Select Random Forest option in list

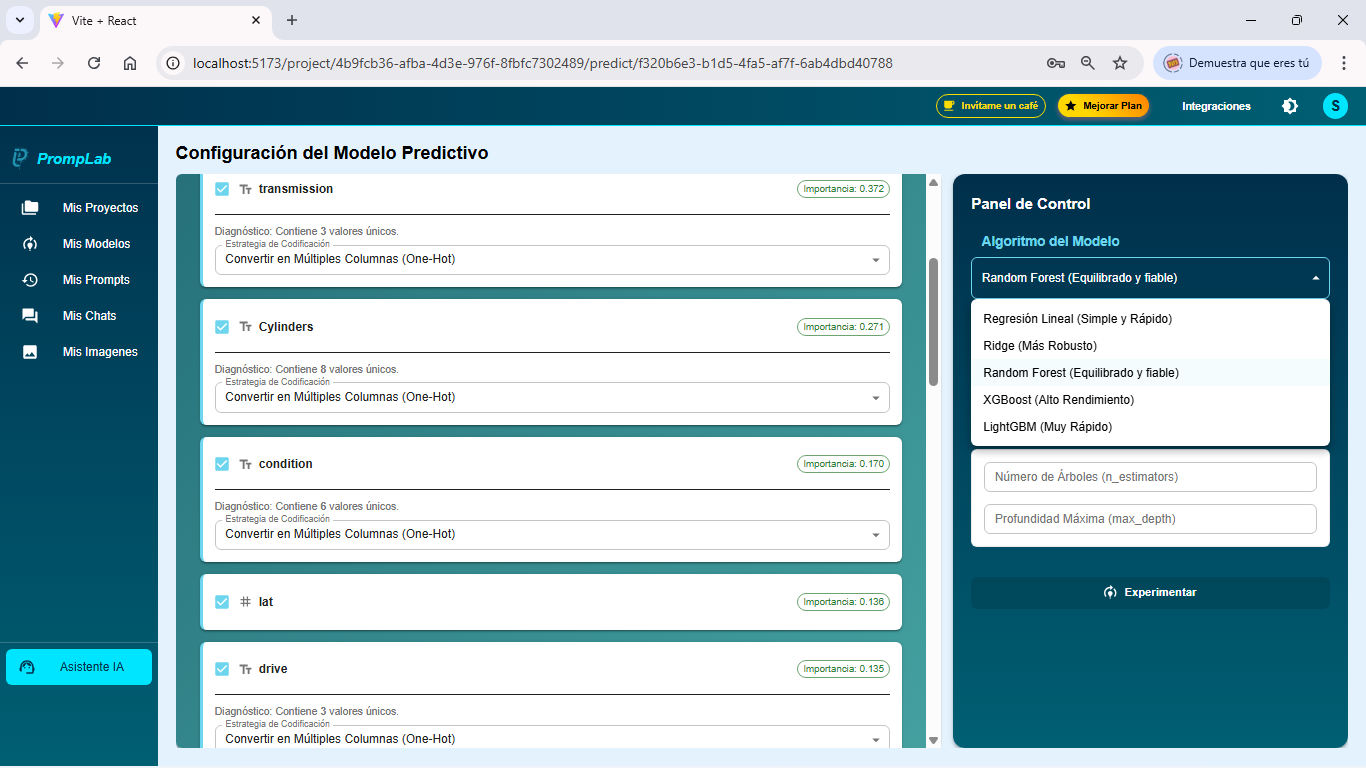click(1150, 373)
